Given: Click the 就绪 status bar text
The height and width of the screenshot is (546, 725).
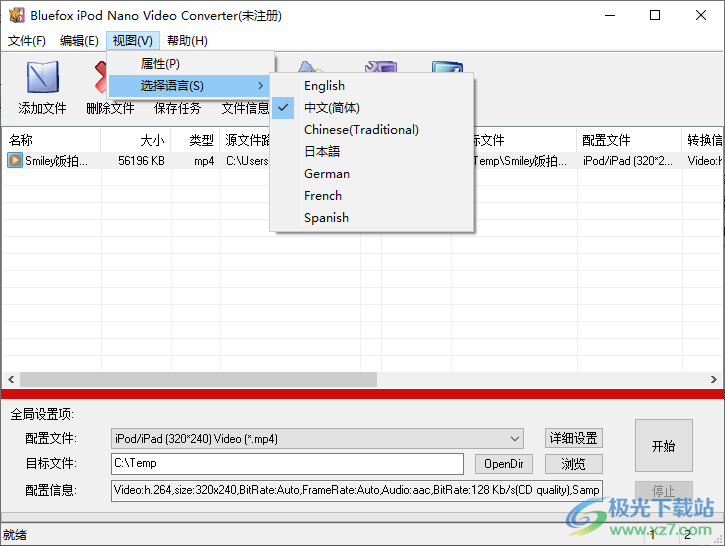Looking at the screenshot, I should pyautogui.click(x=15, y=535).
